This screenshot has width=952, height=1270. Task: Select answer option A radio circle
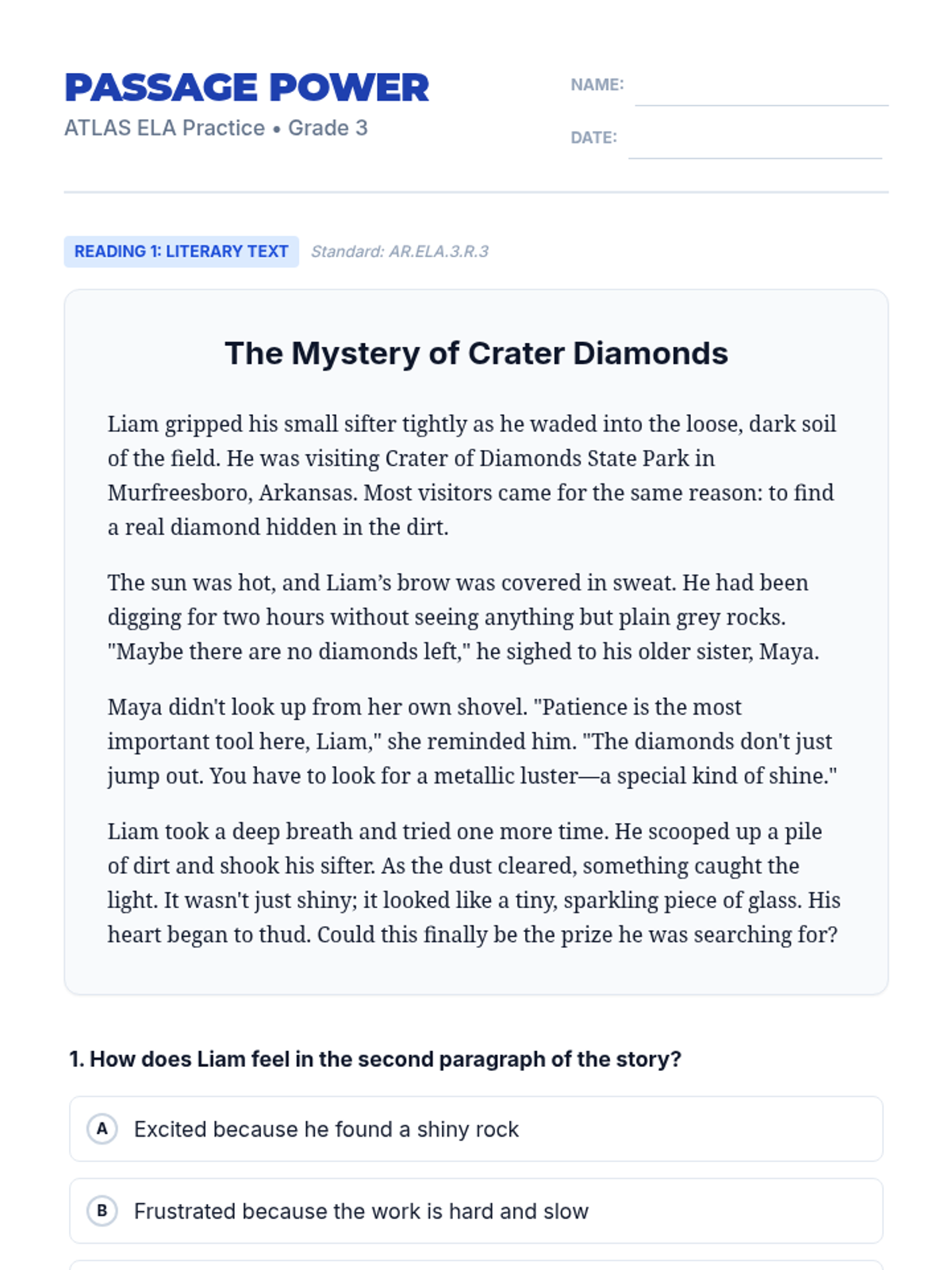102,1129
